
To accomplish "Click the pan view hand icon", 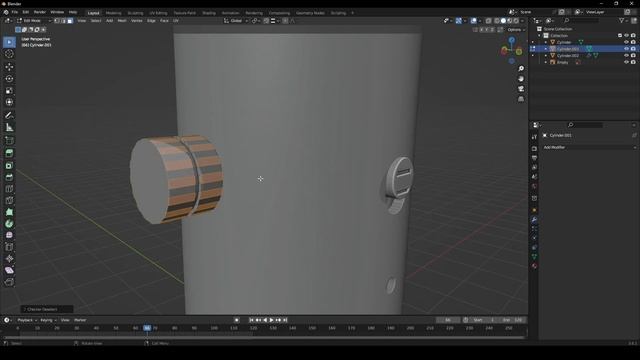I will pos(521,79).
